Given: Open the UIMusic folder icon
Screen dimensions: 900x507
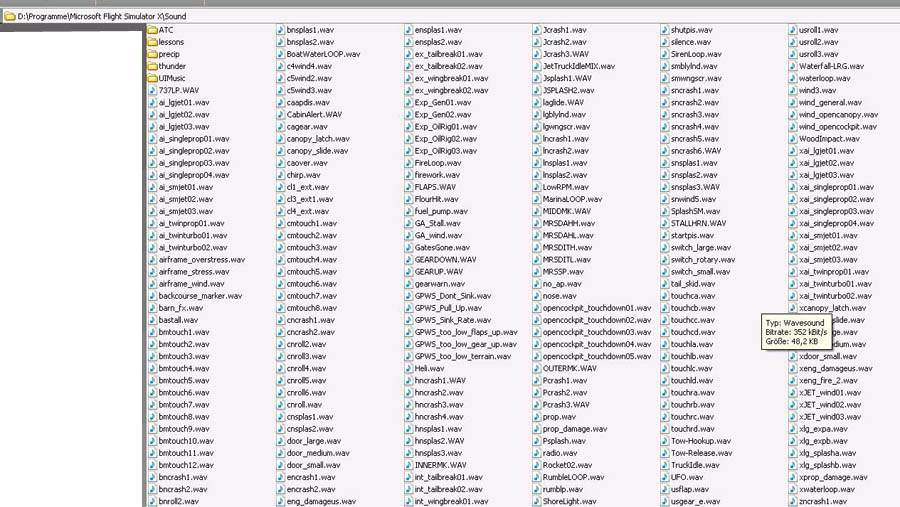Looking at the screenshot, I should [152, 78].
